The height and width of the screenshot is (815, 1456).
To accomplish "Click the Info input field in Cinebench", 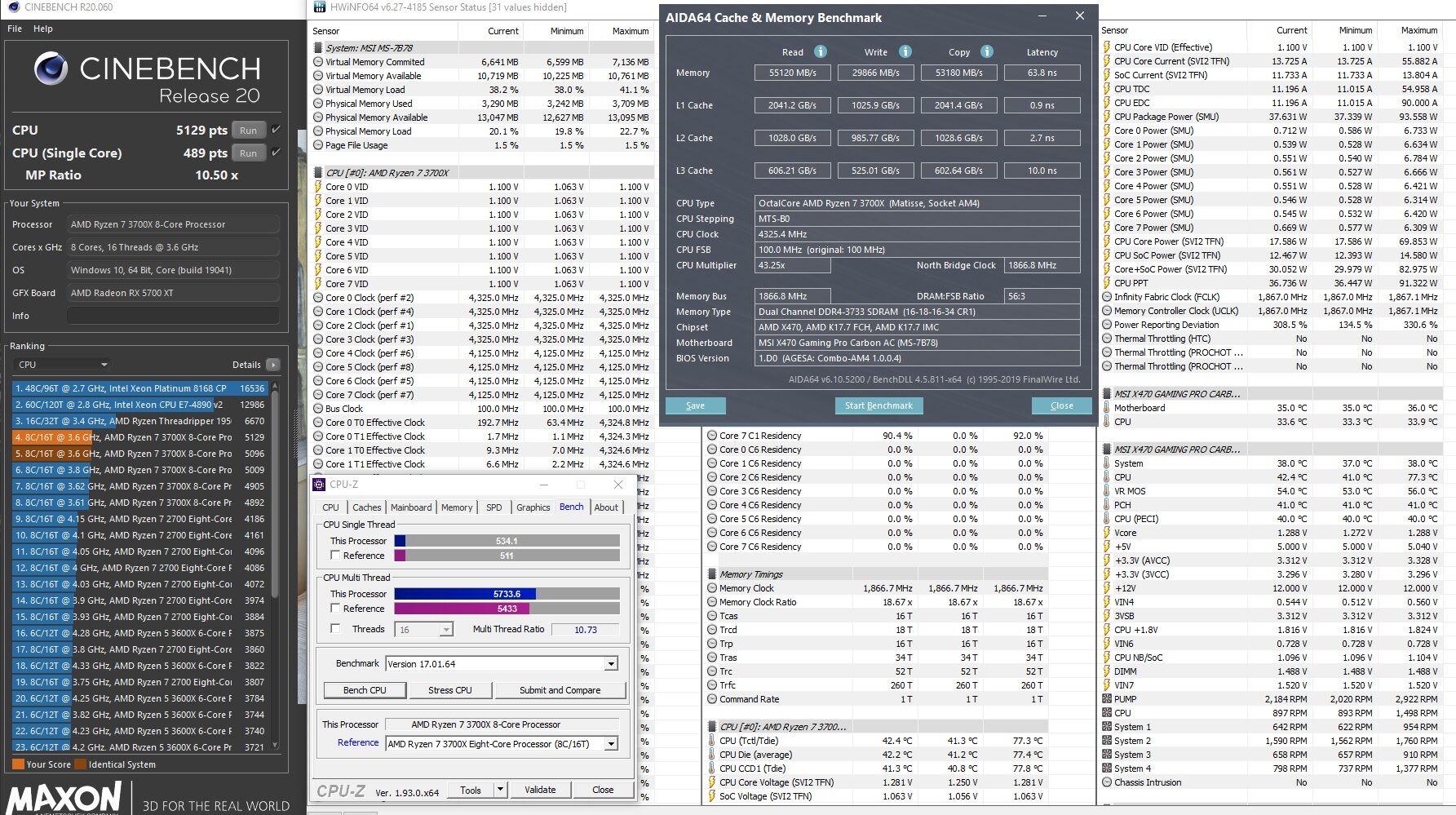I will [x=173, y=316].
